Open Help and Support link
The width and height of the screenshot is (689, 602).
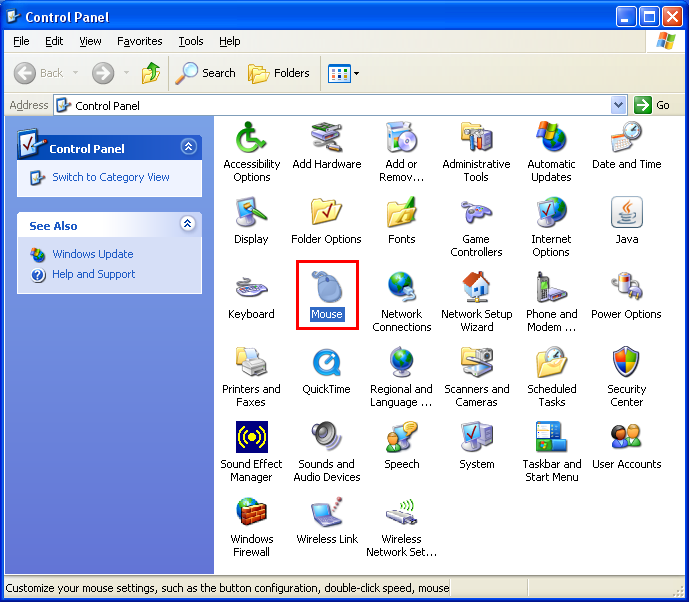(94, 274)
